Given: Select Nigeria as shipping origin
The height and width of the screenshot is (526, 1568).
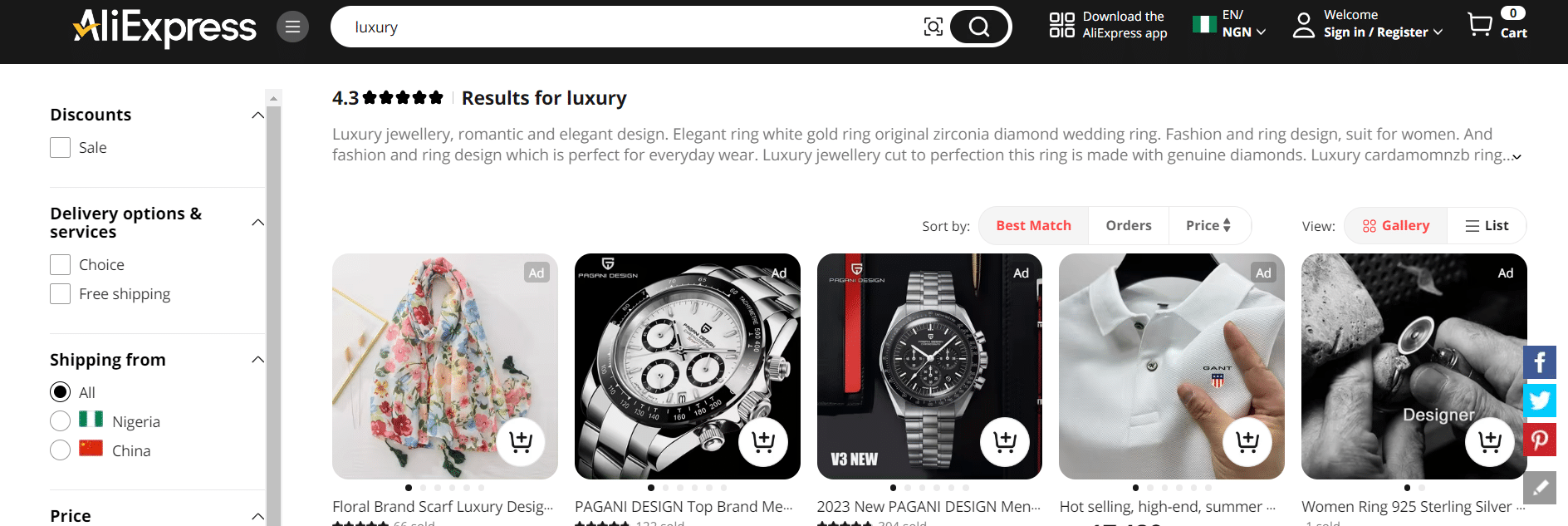Looking at the screenshot, I should pos(60,421).
